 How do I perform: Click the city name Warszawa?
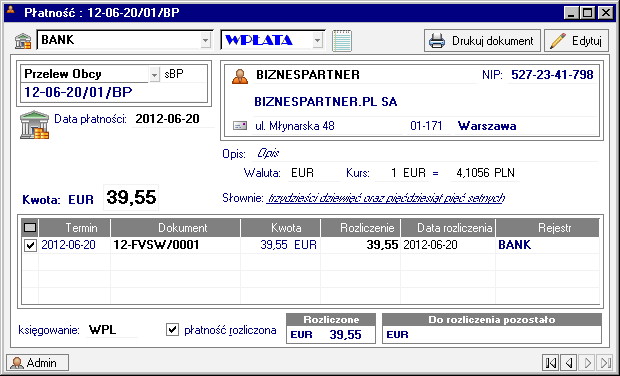point(487,126)
